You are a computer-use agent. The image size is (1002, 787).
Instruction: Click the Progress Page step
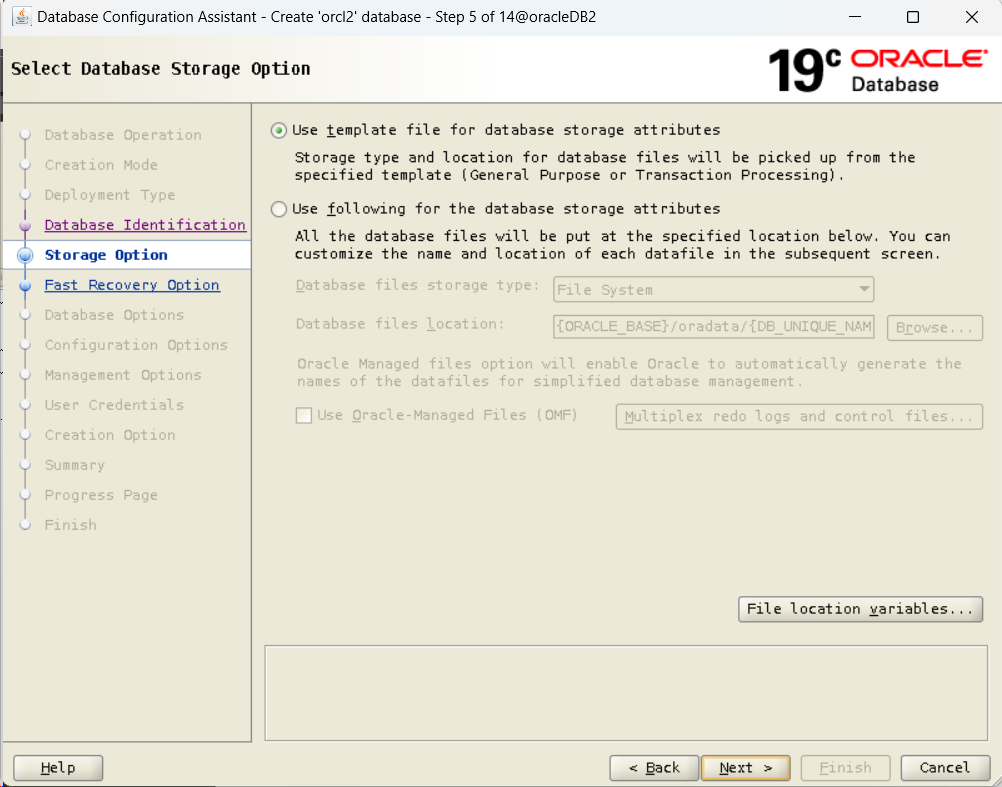(x=101, y=495)
